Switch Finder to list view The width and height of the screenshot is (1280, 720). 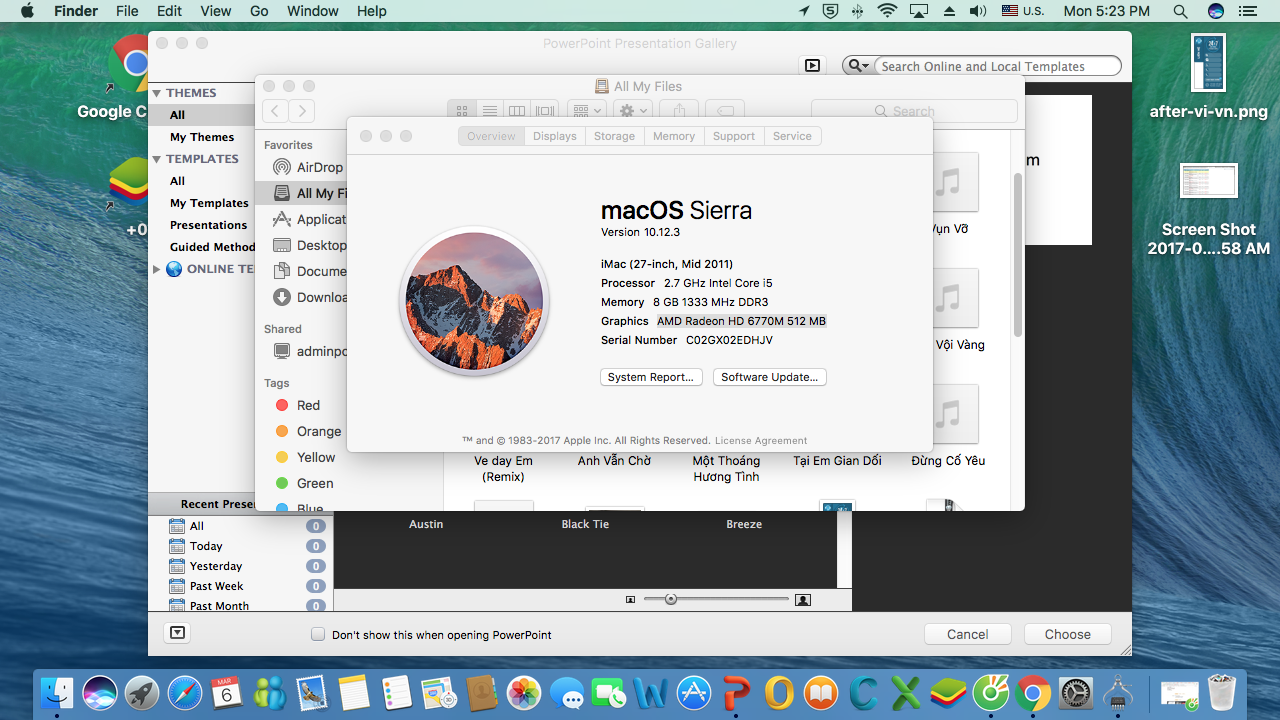pos(489,111)
